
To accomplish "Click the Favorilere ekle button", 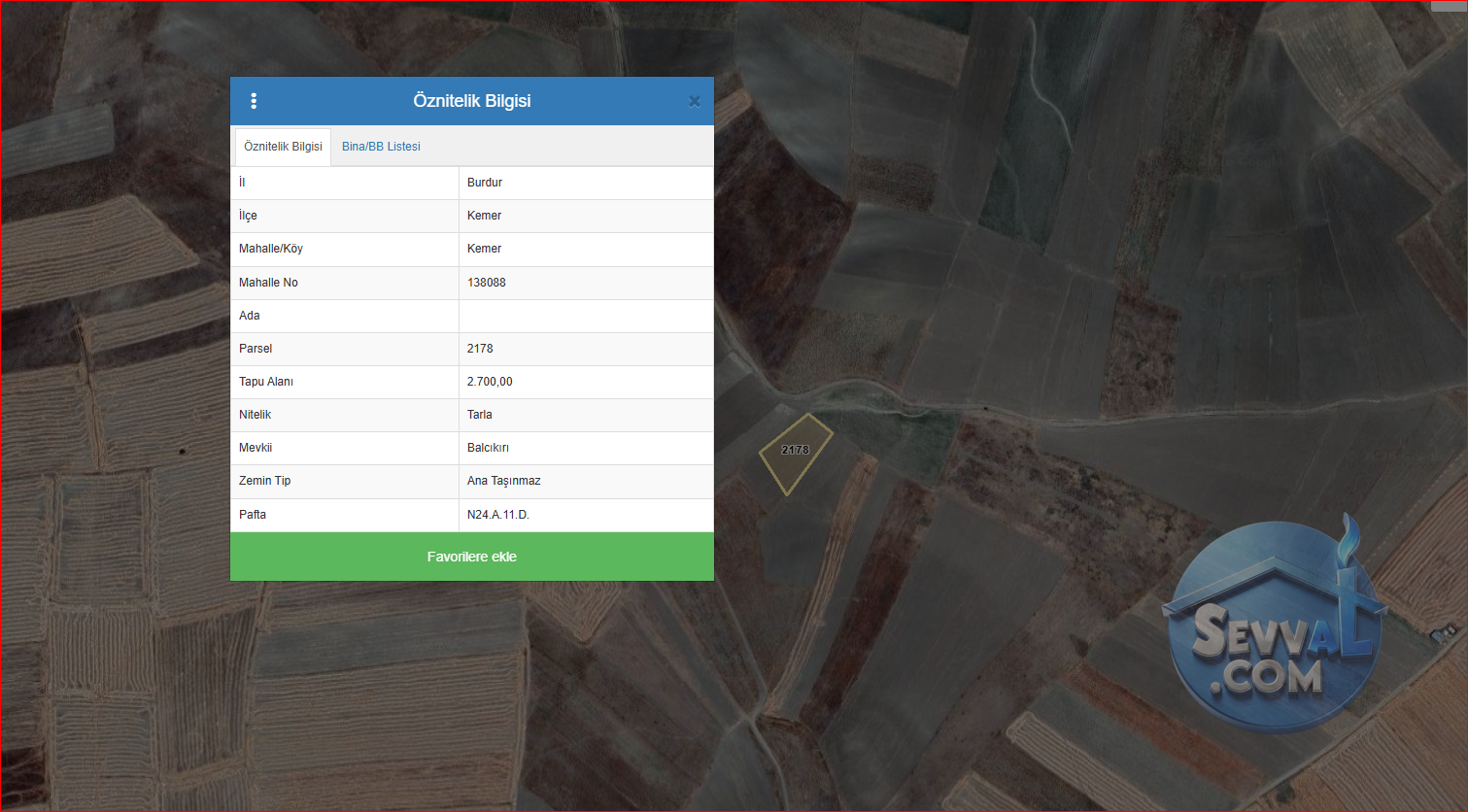I will tap(472, 557).
